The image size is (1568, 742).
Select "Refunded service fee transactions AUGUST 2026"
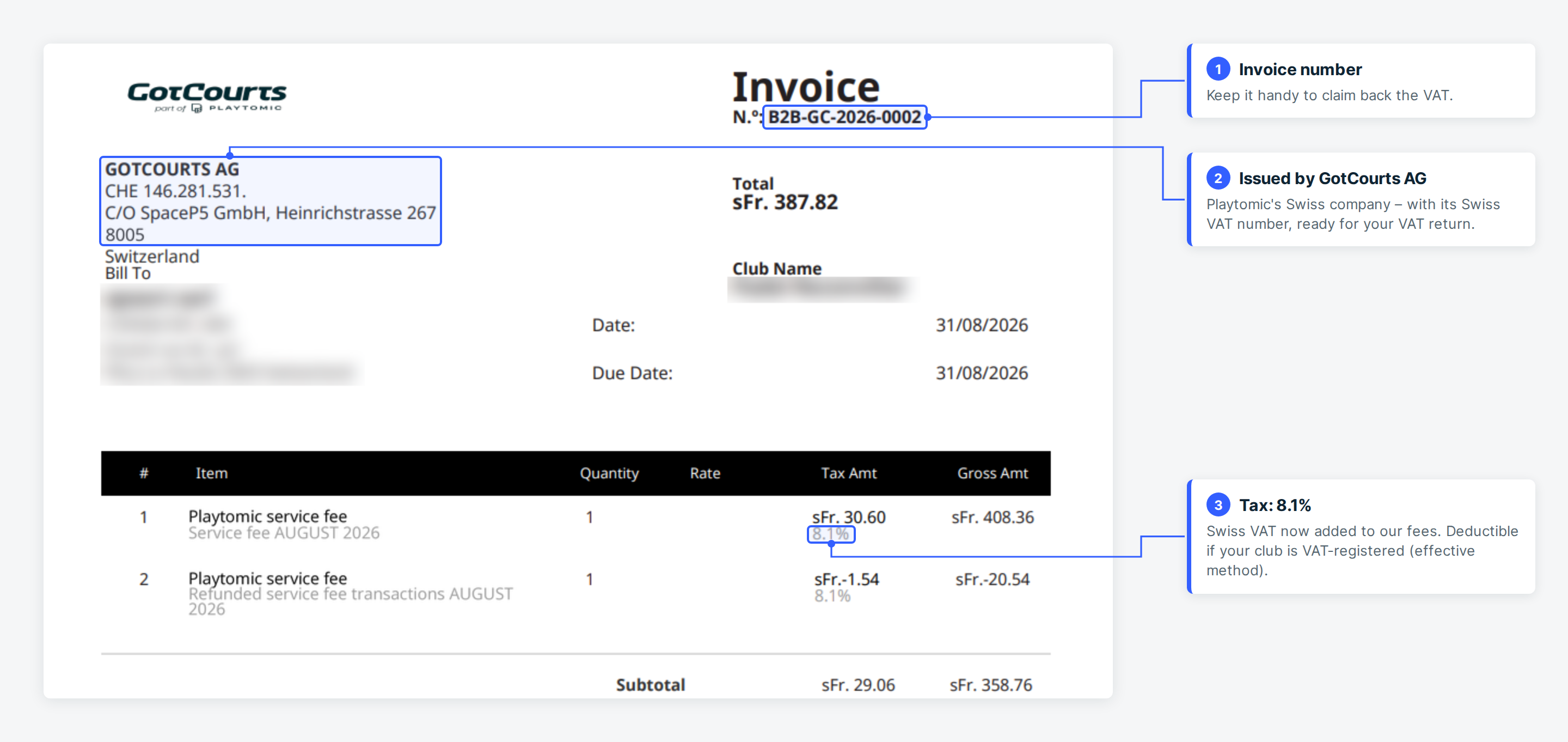(351, 601)
